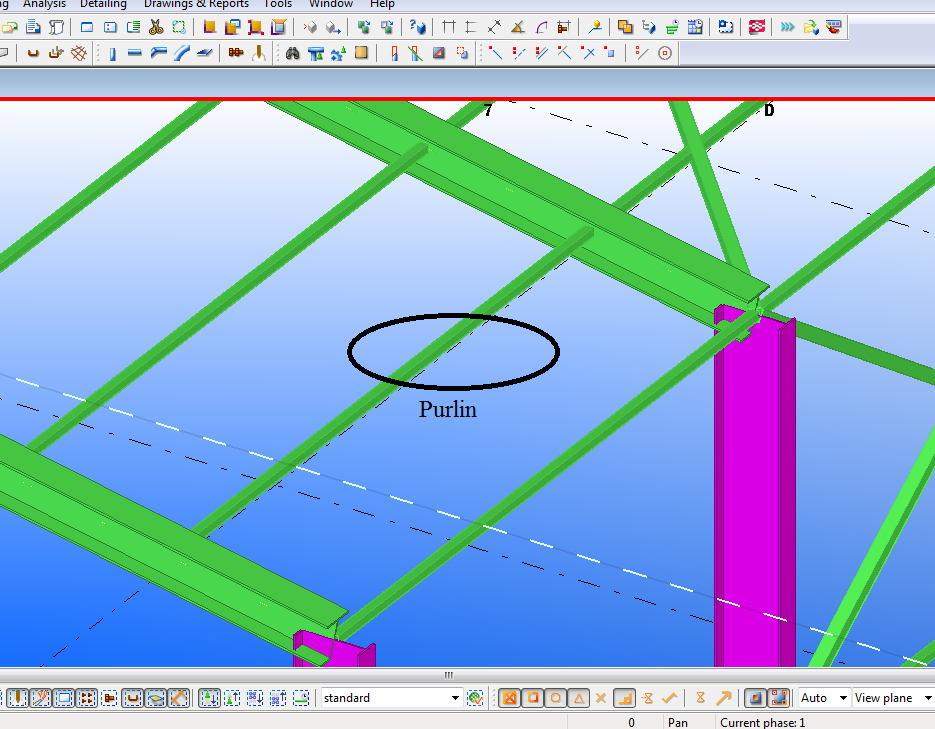Click the scissors (cut) icon in toolbar

click(x=156, y=27)
